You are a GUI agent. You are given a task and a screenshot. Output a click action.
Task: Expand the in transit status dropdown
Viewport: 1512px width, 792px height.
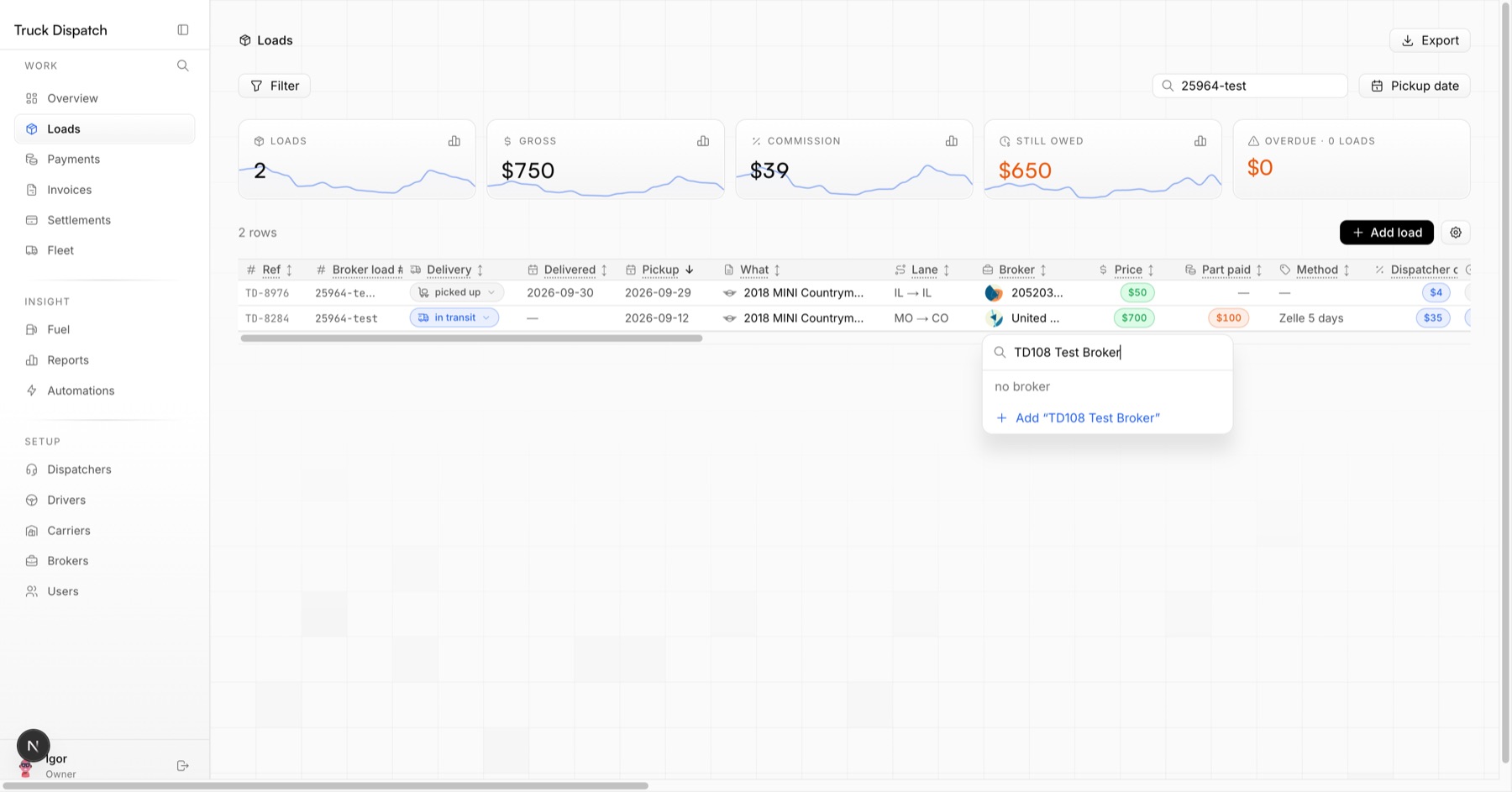[x=454, y=317]
